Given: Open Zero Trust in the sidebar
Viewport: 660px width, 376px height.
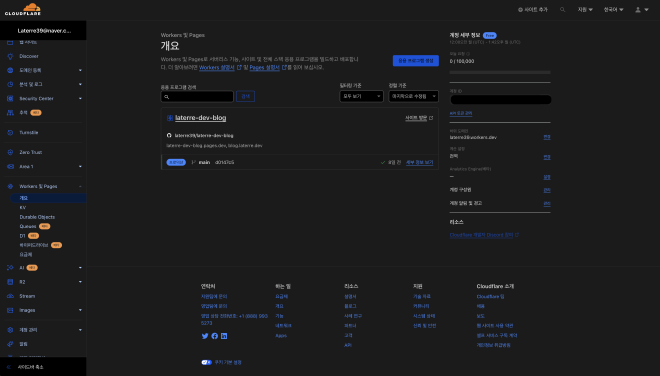Looking at the screenshot, I should [x=30, y=152].
